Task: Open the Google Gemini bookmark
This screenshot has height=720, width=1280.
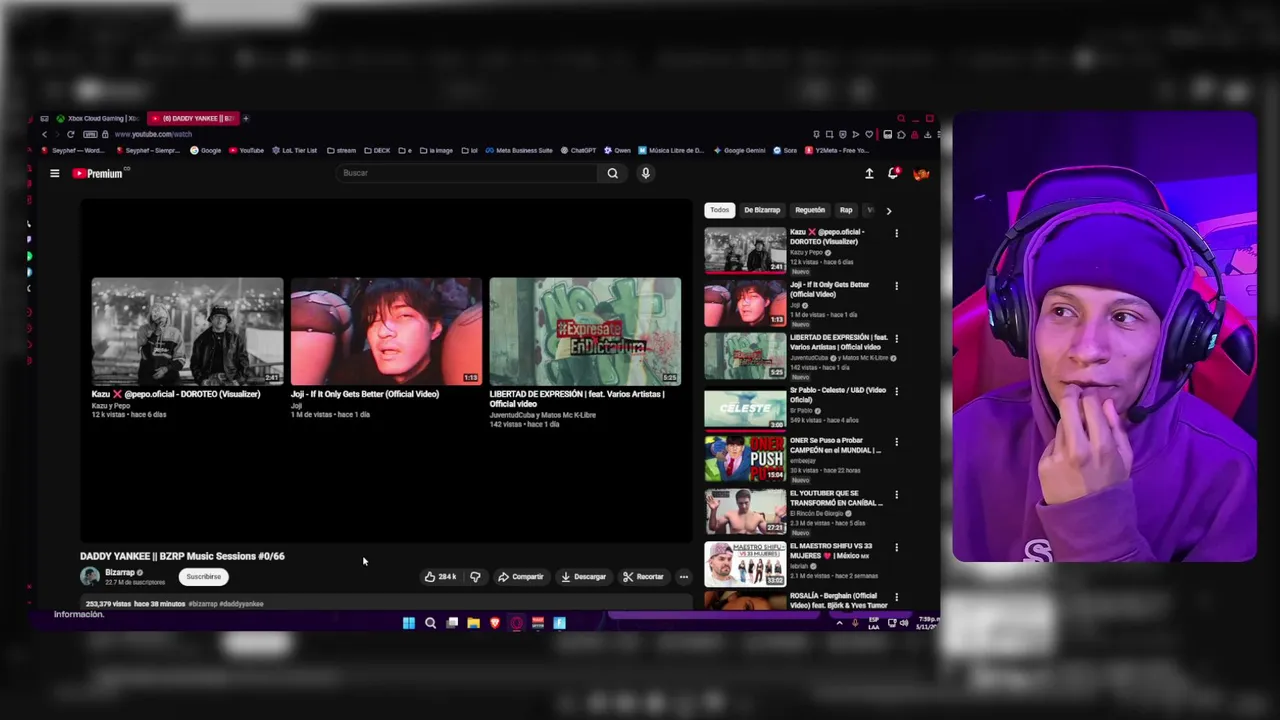Action: (x=739, y=151)
